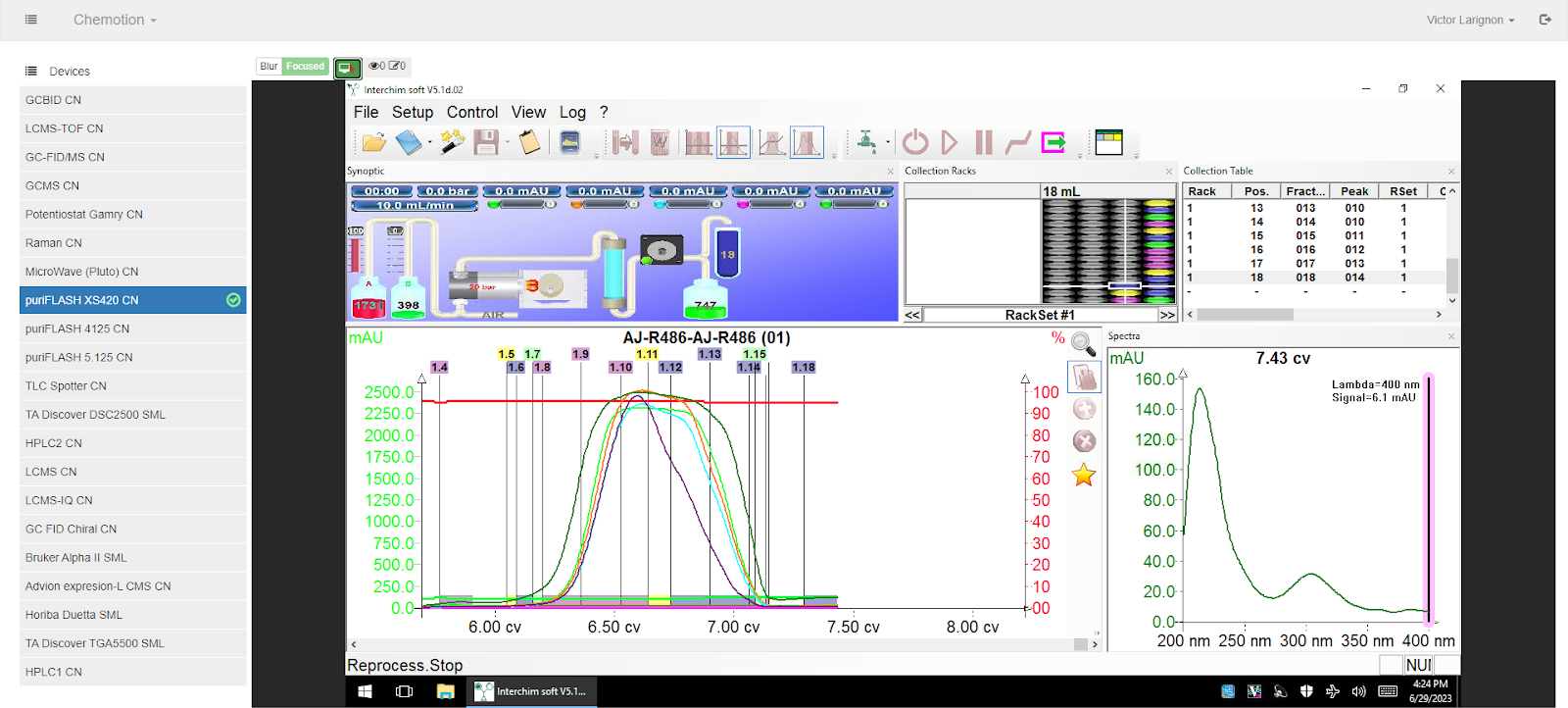Click the yellow star icon beside chromatogram

pos(1084,476)
